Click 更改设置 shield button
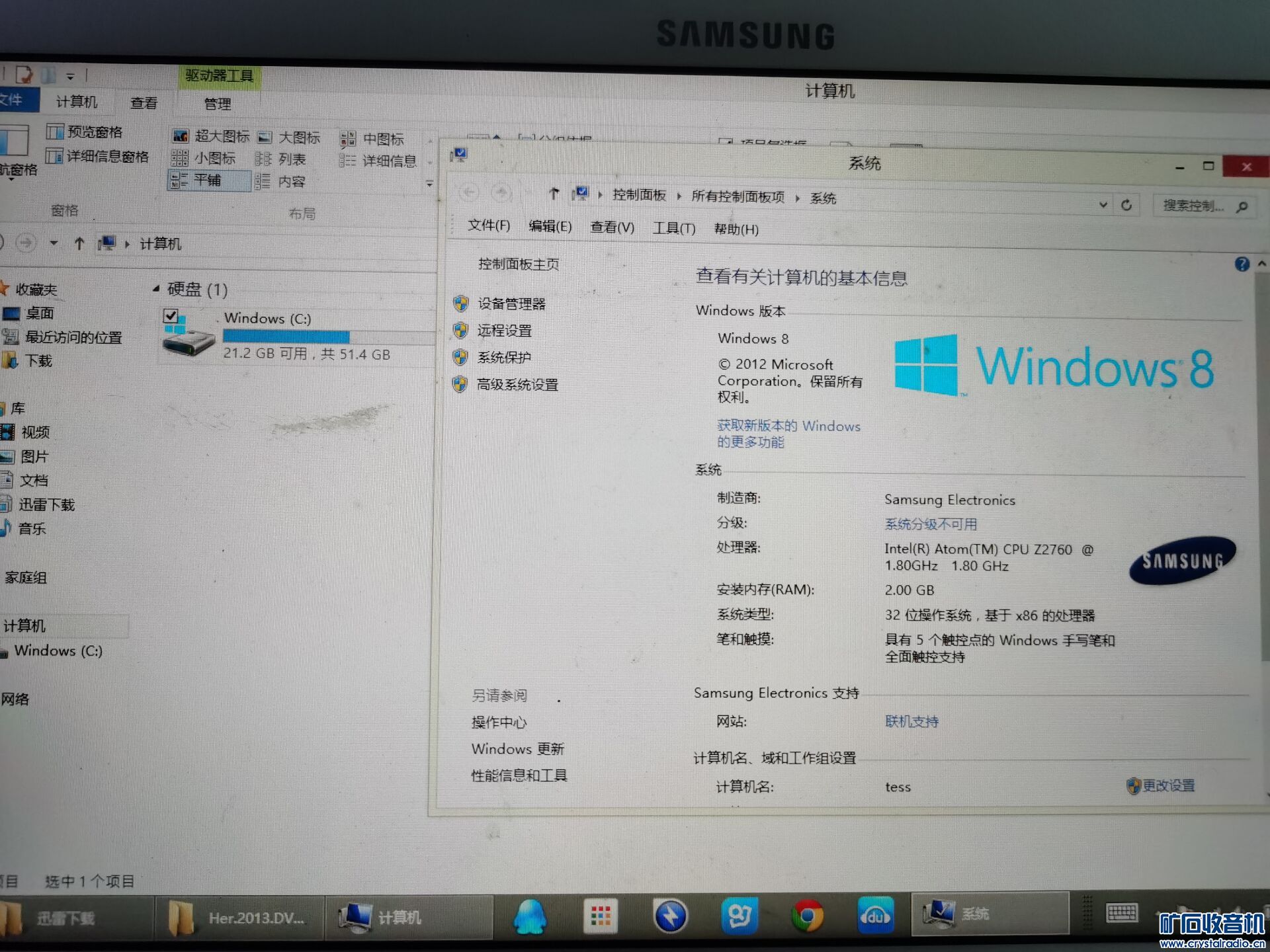The width and height of the screenshot is (1270, 952). tap(1160, 785)
